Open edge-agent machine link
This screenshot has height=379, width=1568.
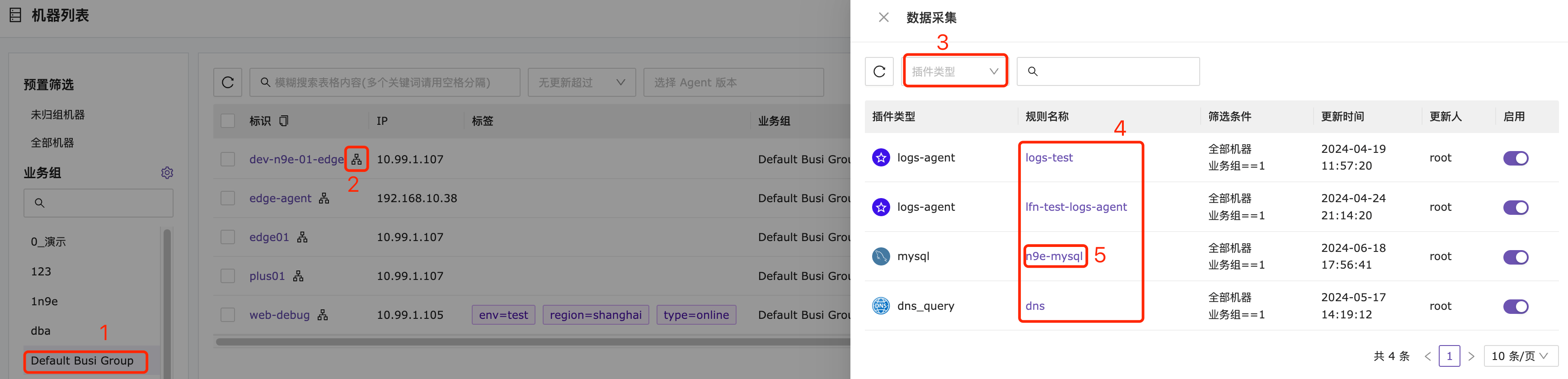click(x=280, y=198)
